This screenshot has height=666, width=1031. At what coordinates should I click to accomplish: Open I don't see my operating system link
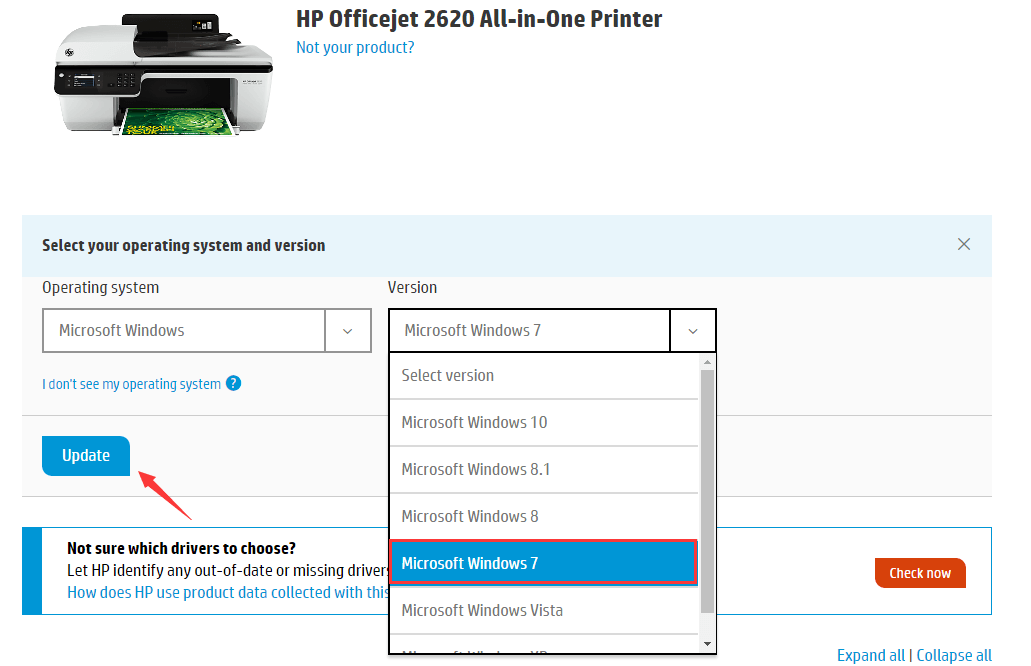pos(132,384)
